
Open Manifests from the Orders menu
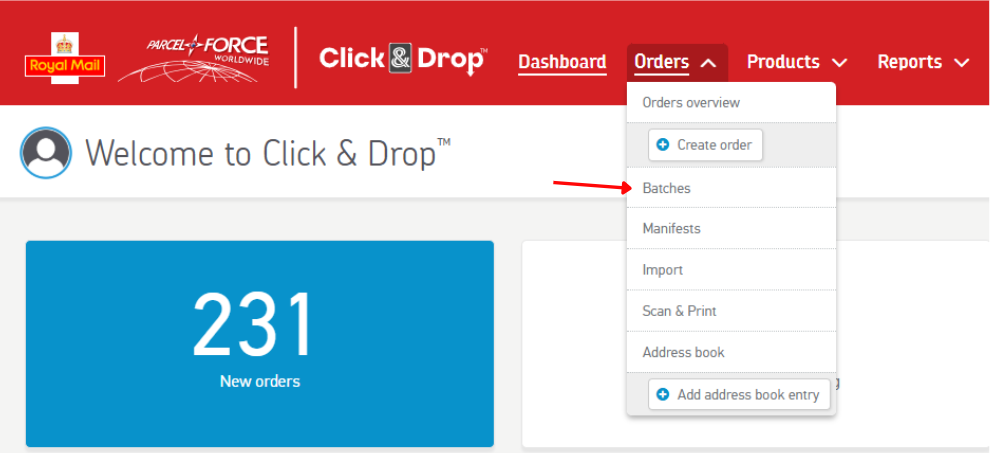point(731,228)
